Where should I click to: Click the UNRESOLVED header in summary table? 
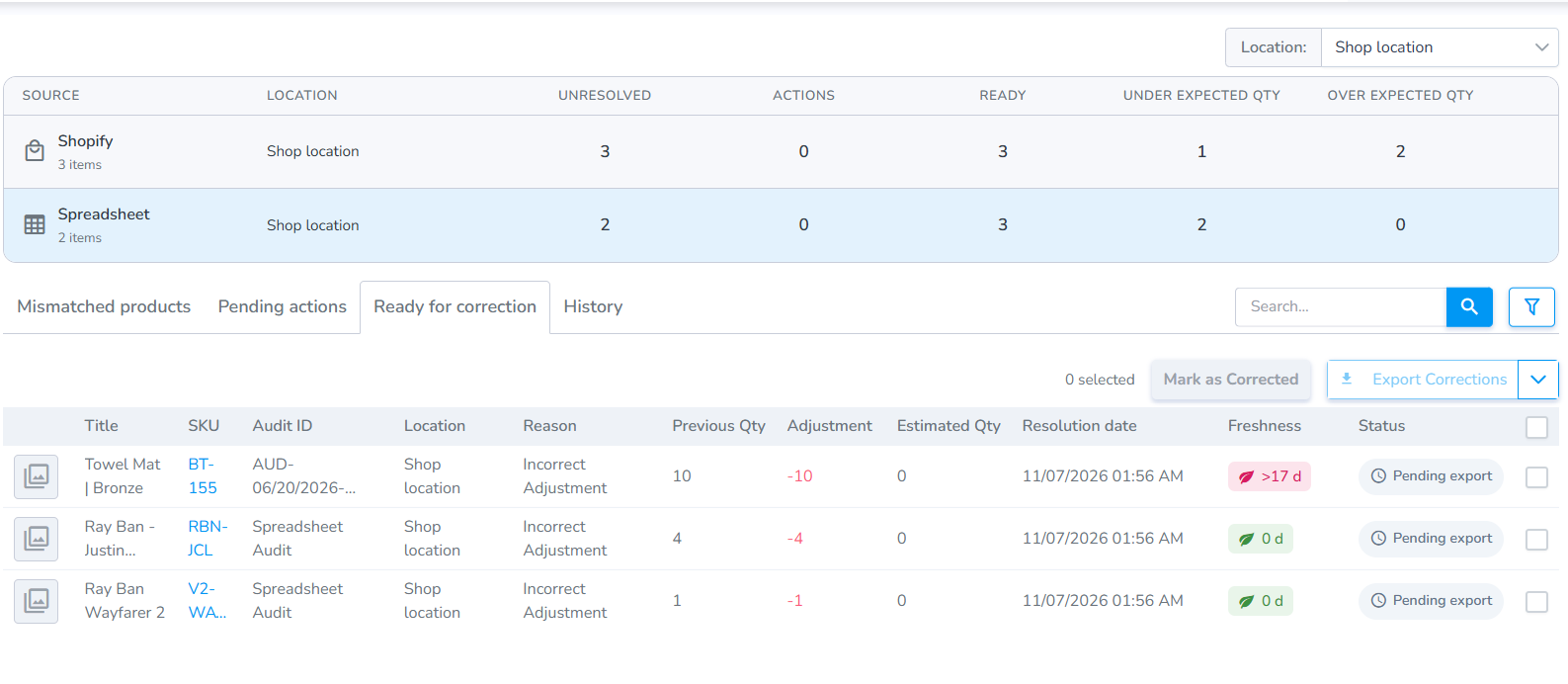[605, 96]
